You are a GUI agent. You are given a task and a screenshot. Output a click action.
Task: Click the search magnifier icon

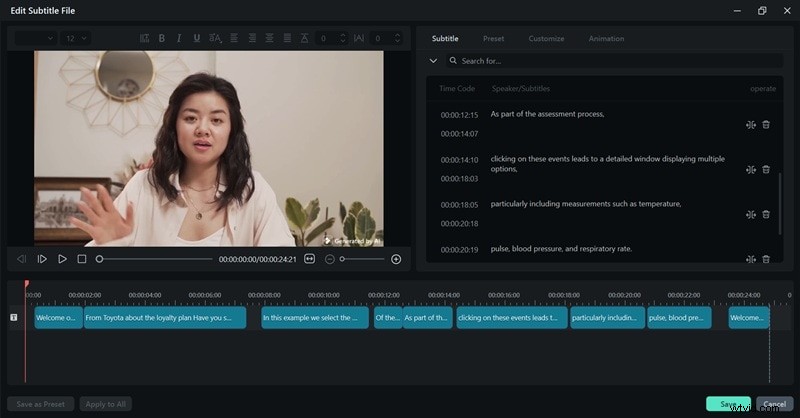[453, 61]
